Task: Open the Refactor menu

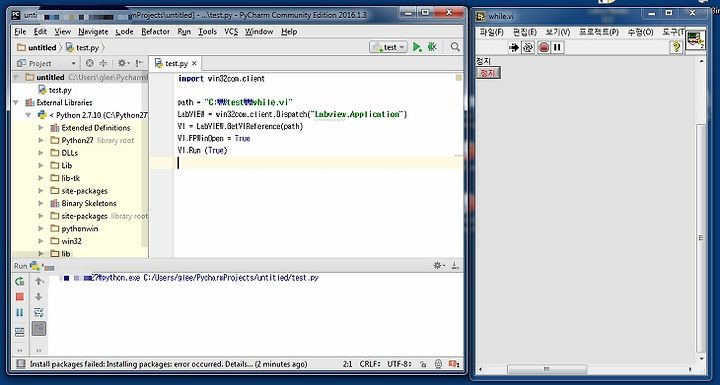Action: tap(156, 32)
